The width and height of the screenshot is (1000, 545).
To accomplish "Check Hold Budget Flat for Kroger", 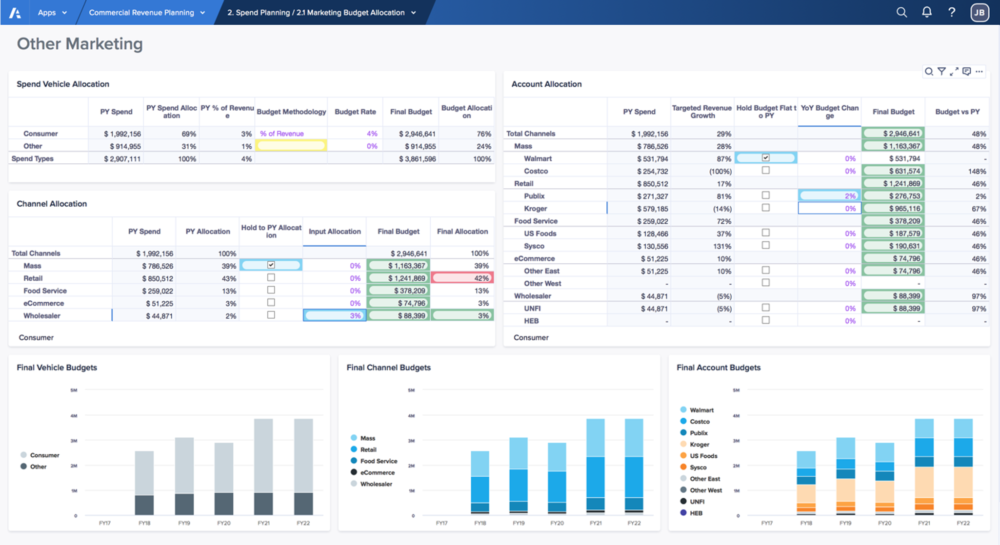I will tap(765, 208).
